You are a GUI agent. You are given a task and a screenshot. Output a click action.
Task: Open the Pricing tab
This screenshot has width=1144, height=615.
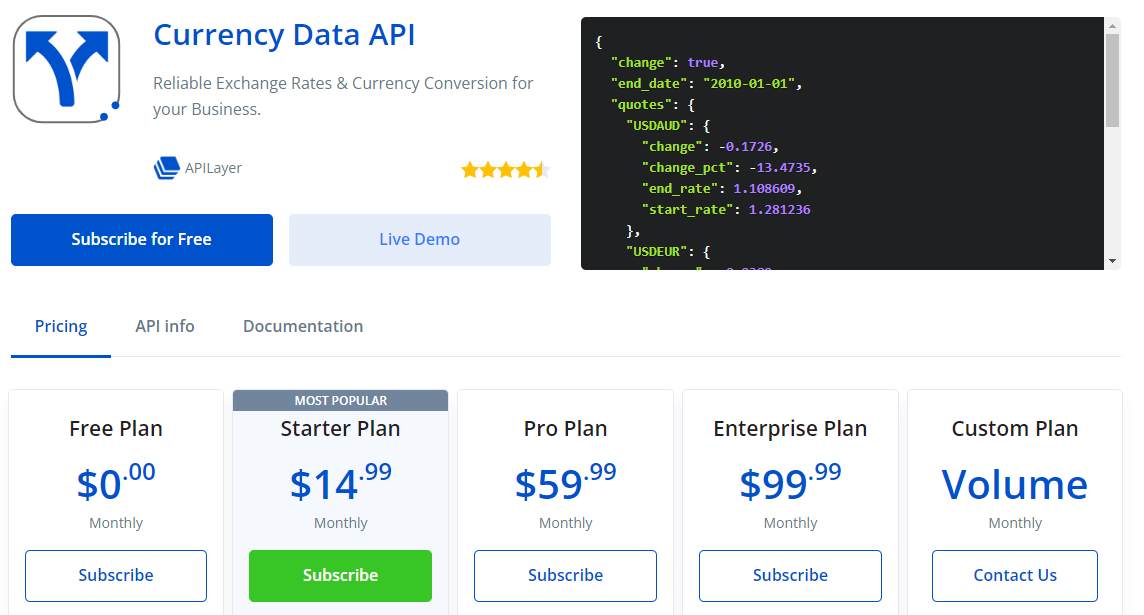coord(61,326)
